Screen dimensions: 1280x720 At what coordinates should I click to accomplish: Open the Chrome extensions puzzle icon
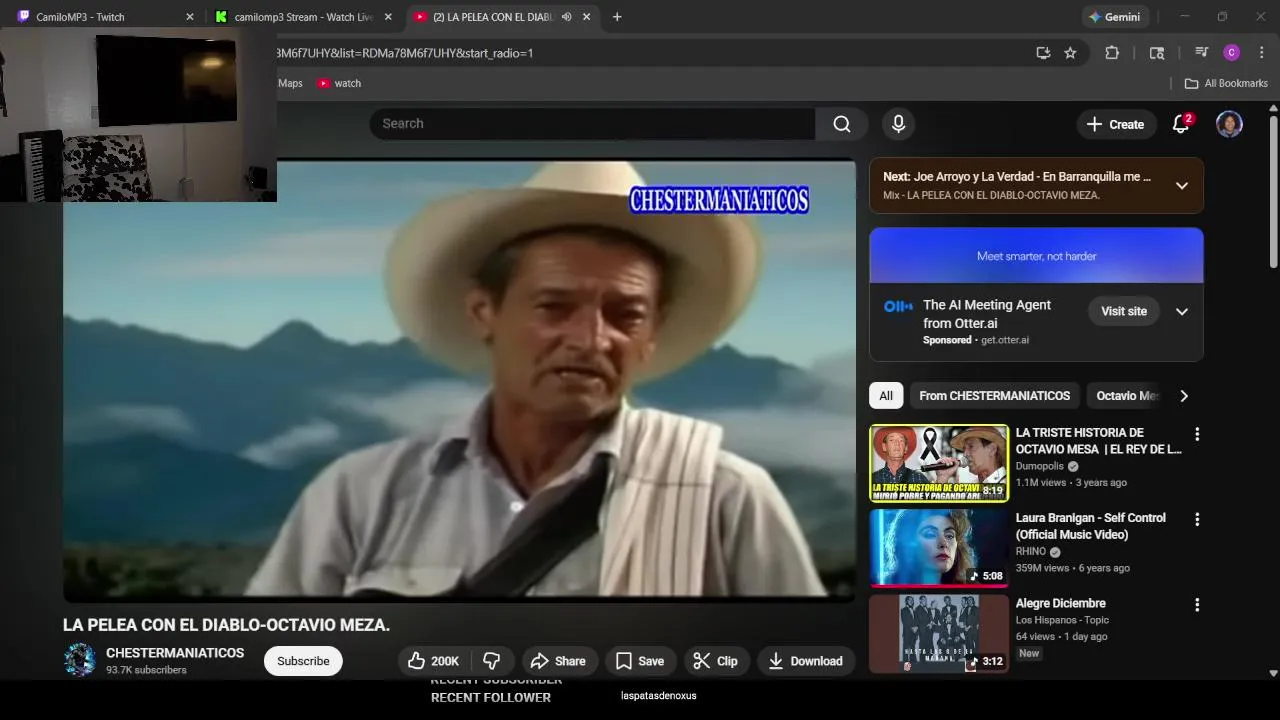tap(1112, 53)
